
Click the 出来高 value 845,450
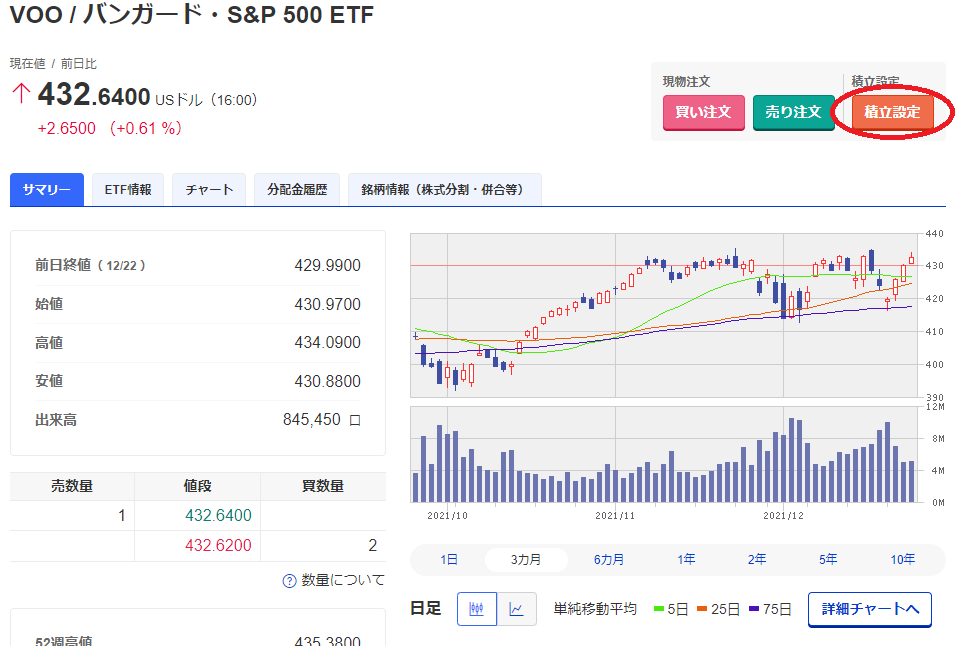pyautogui.click(x=312, y=420)
